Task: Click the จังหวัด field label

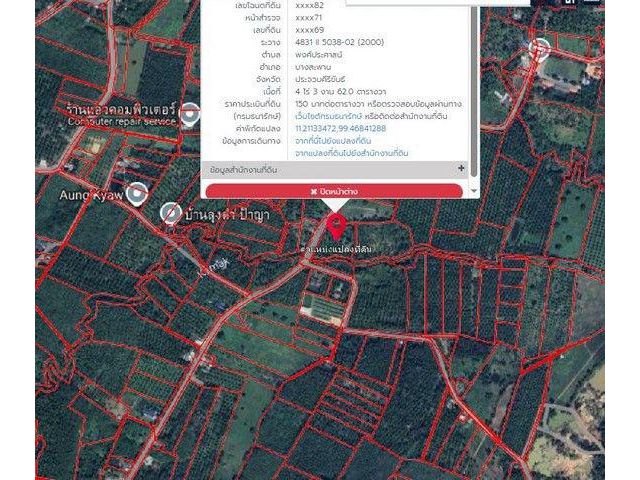Action: 269,79
